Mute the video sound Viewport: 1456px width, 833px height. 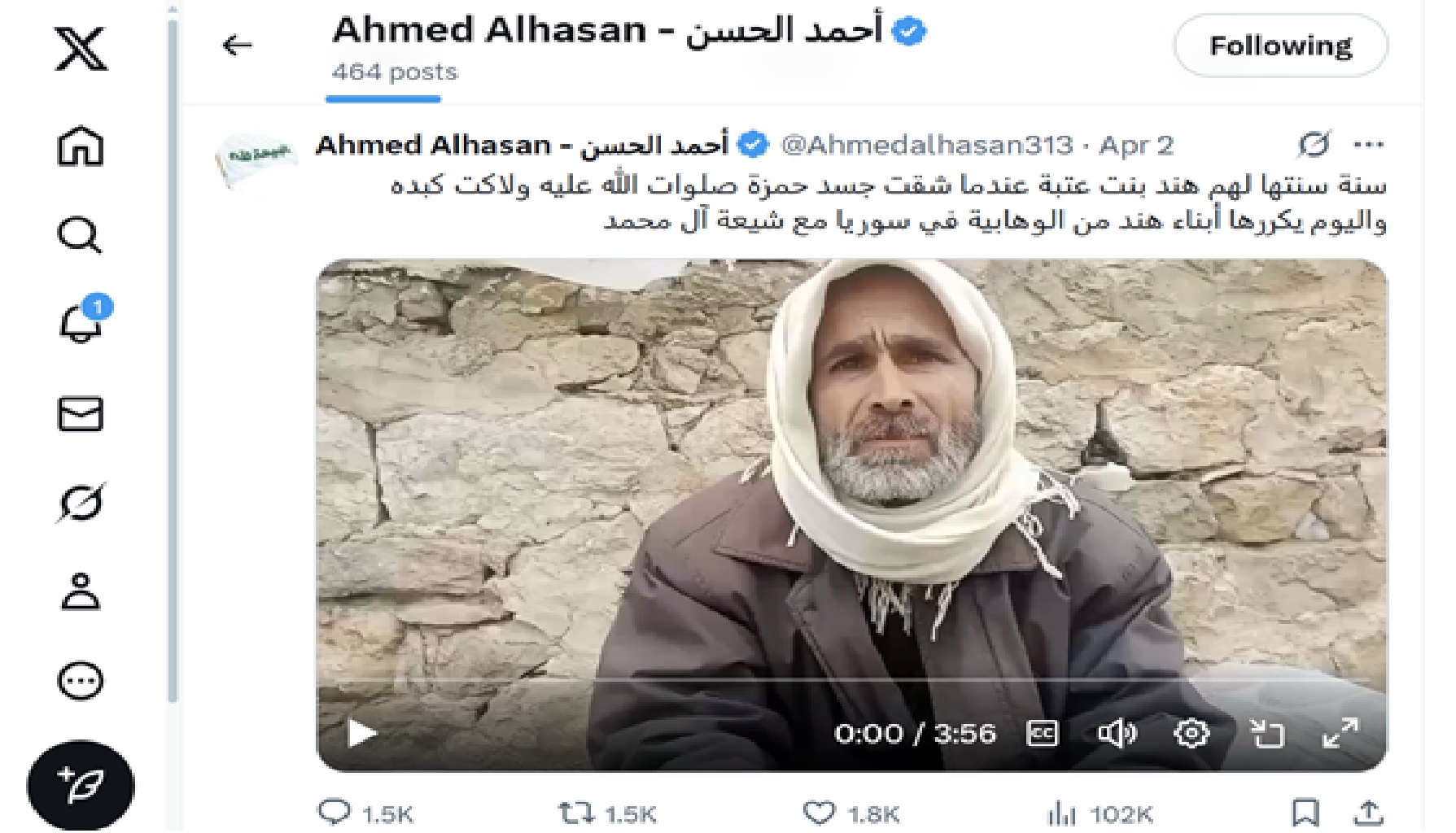click(1117, 733)
